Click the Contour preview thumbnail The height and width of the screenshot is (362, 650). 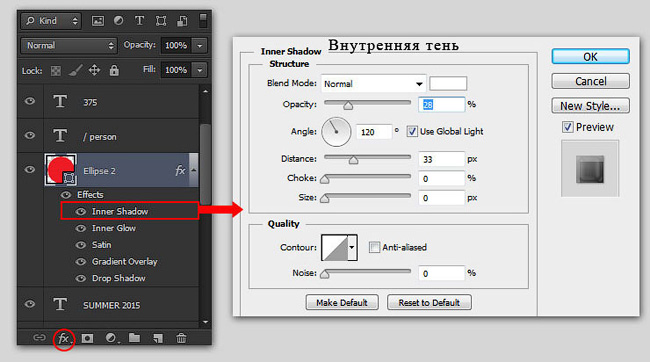click(x=335, y=248)
